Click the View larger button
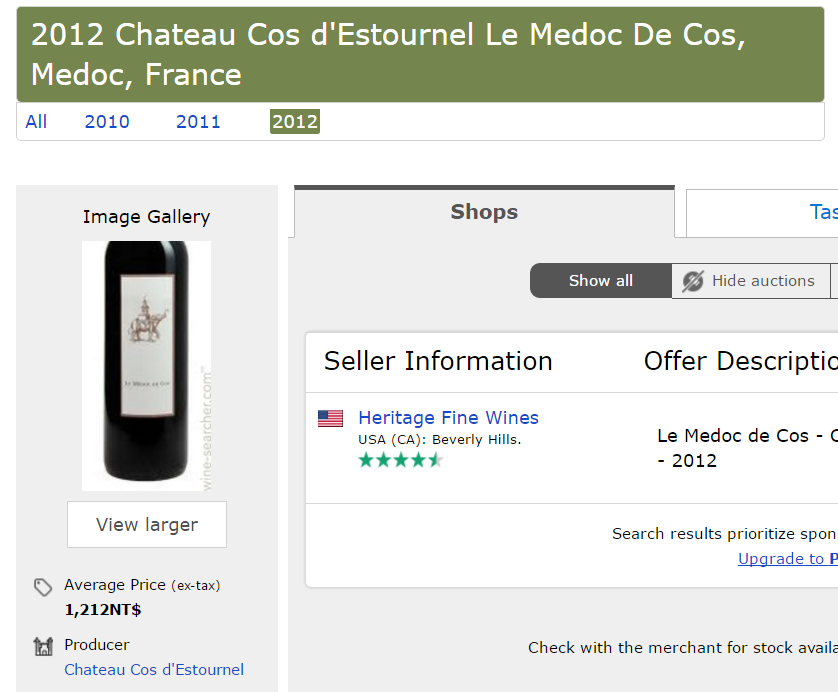 point(147,524)
